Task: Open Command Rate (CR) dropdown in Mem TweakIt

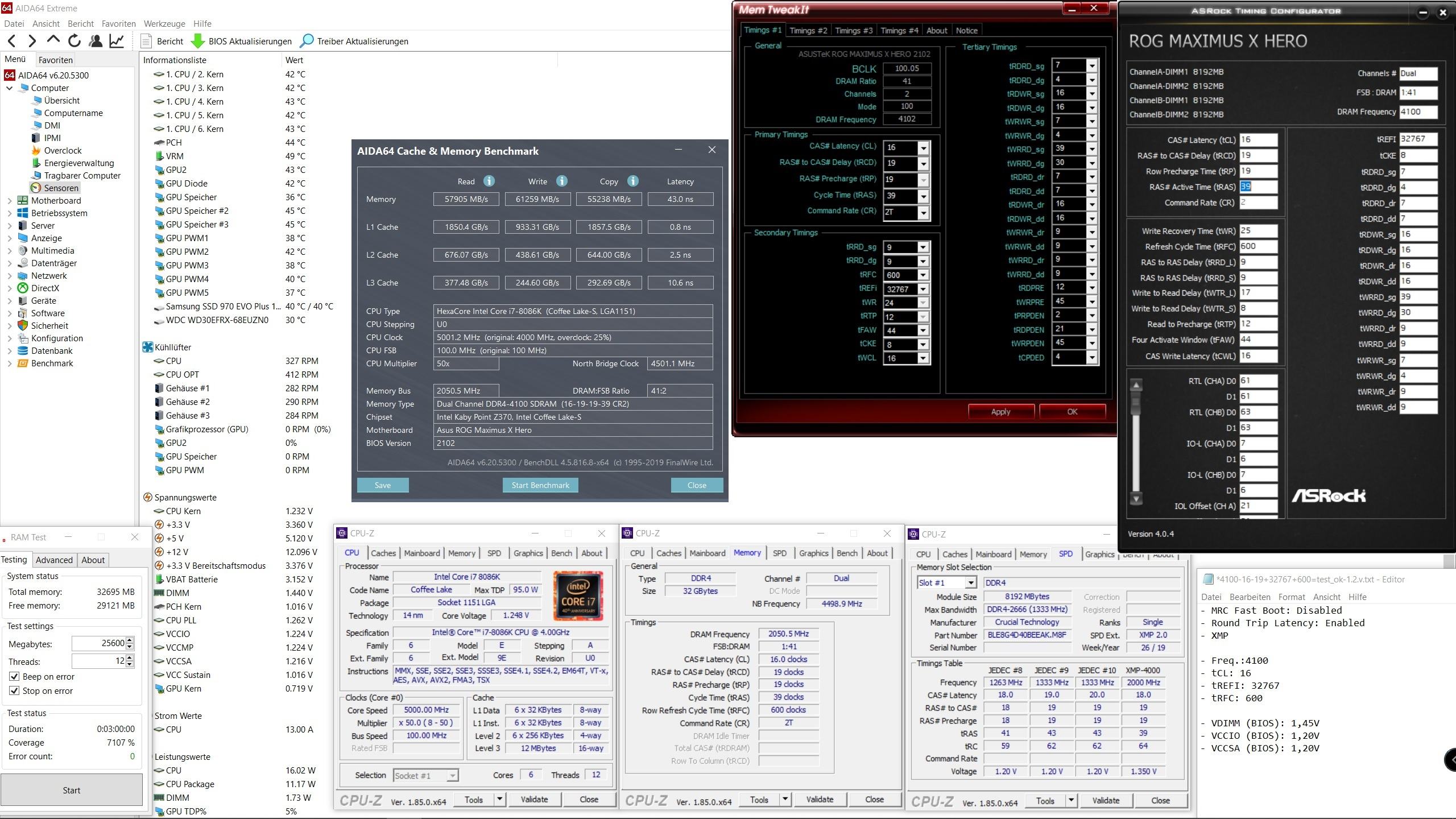Action: (924, 213)
